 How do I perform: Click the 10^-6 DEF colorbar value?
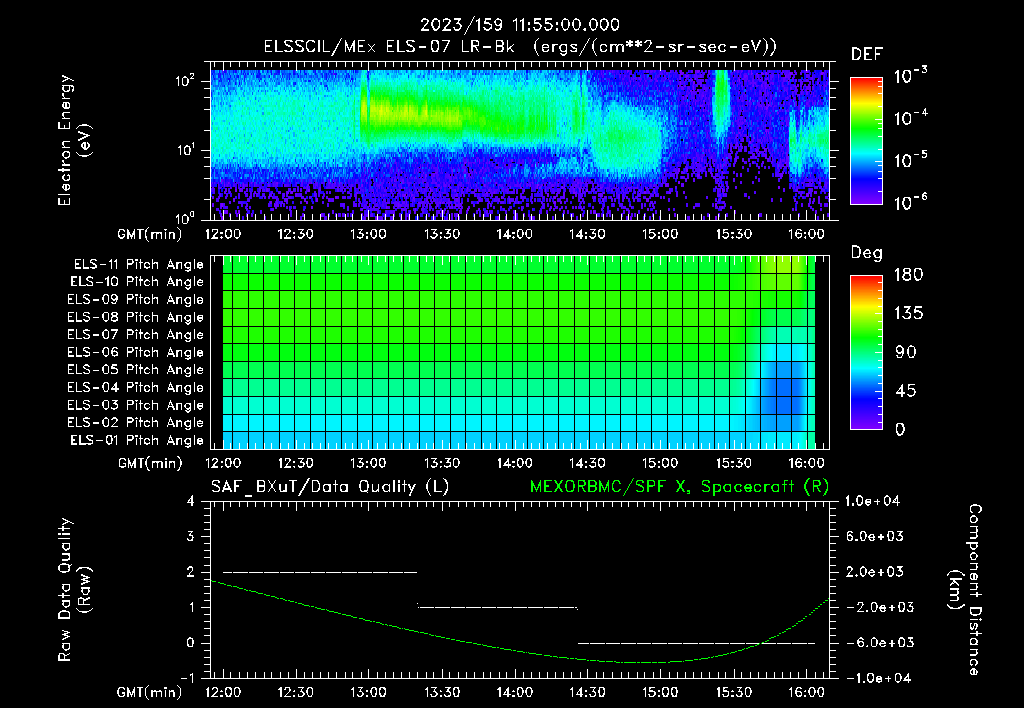tap(910, 202)
